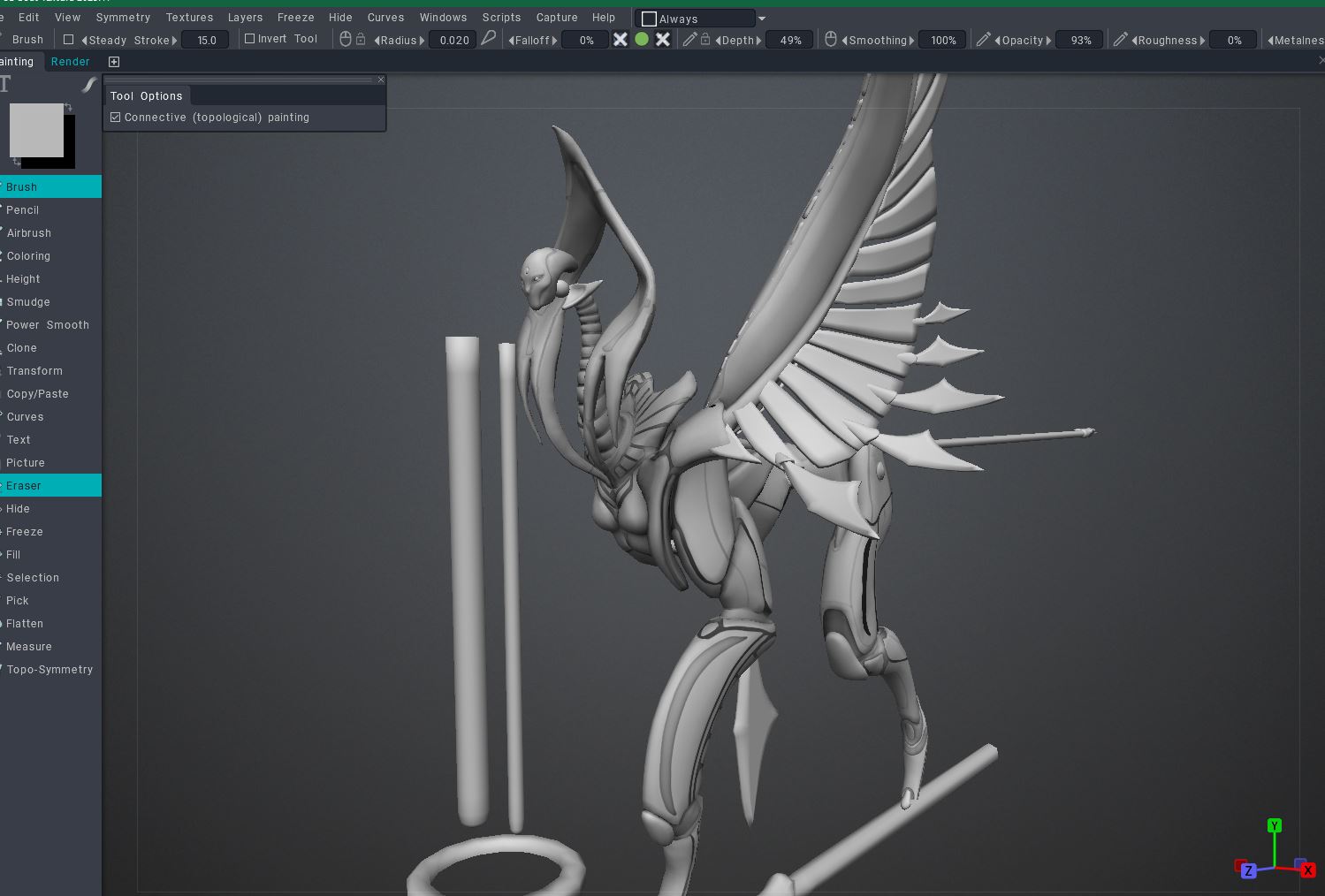Screen dimensions: 1325x896
Task: Click the pencil icon before Roughness
Action: [1120, 39]
